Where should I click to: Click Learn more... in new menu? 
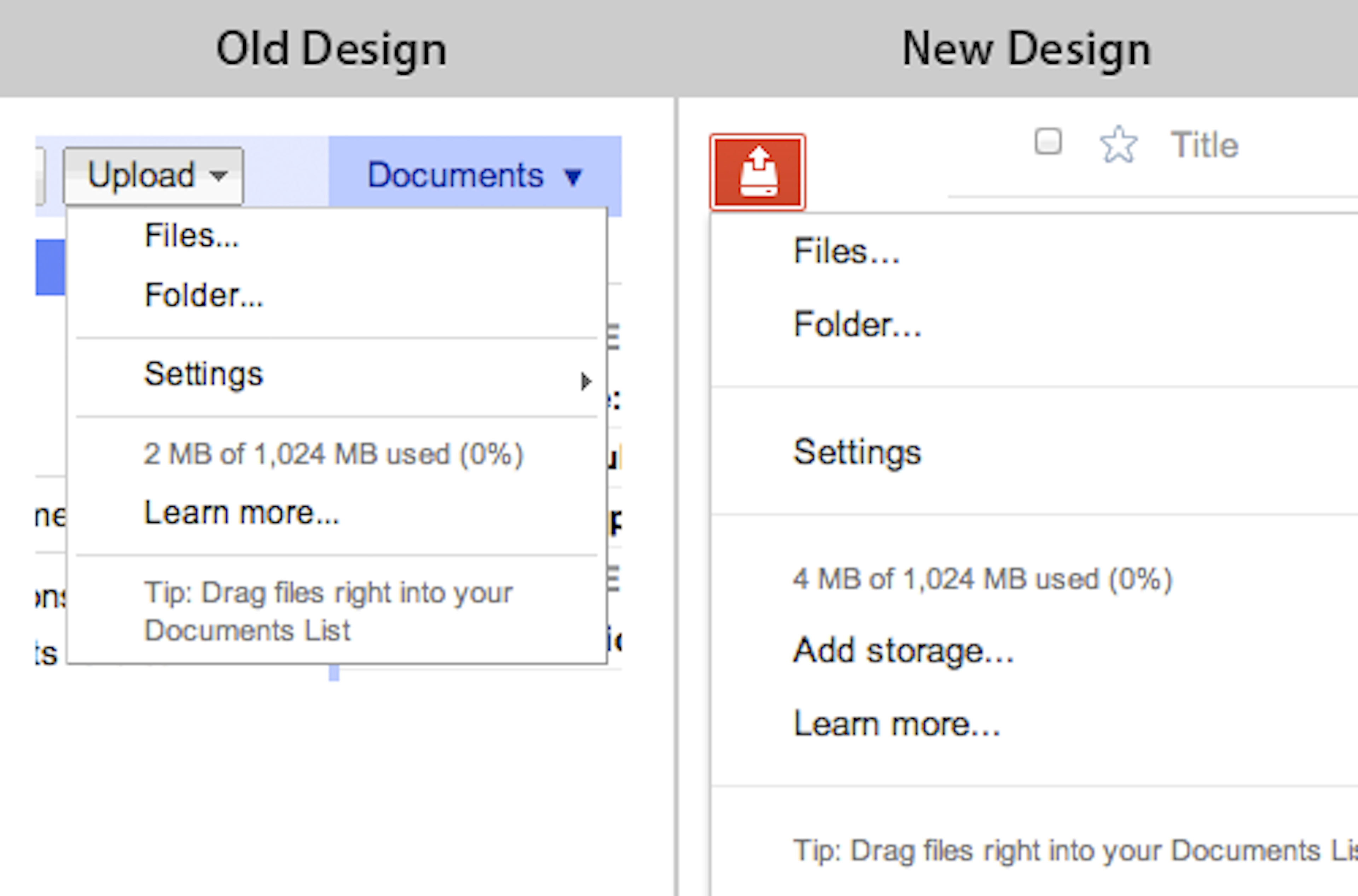coord(896,724)
